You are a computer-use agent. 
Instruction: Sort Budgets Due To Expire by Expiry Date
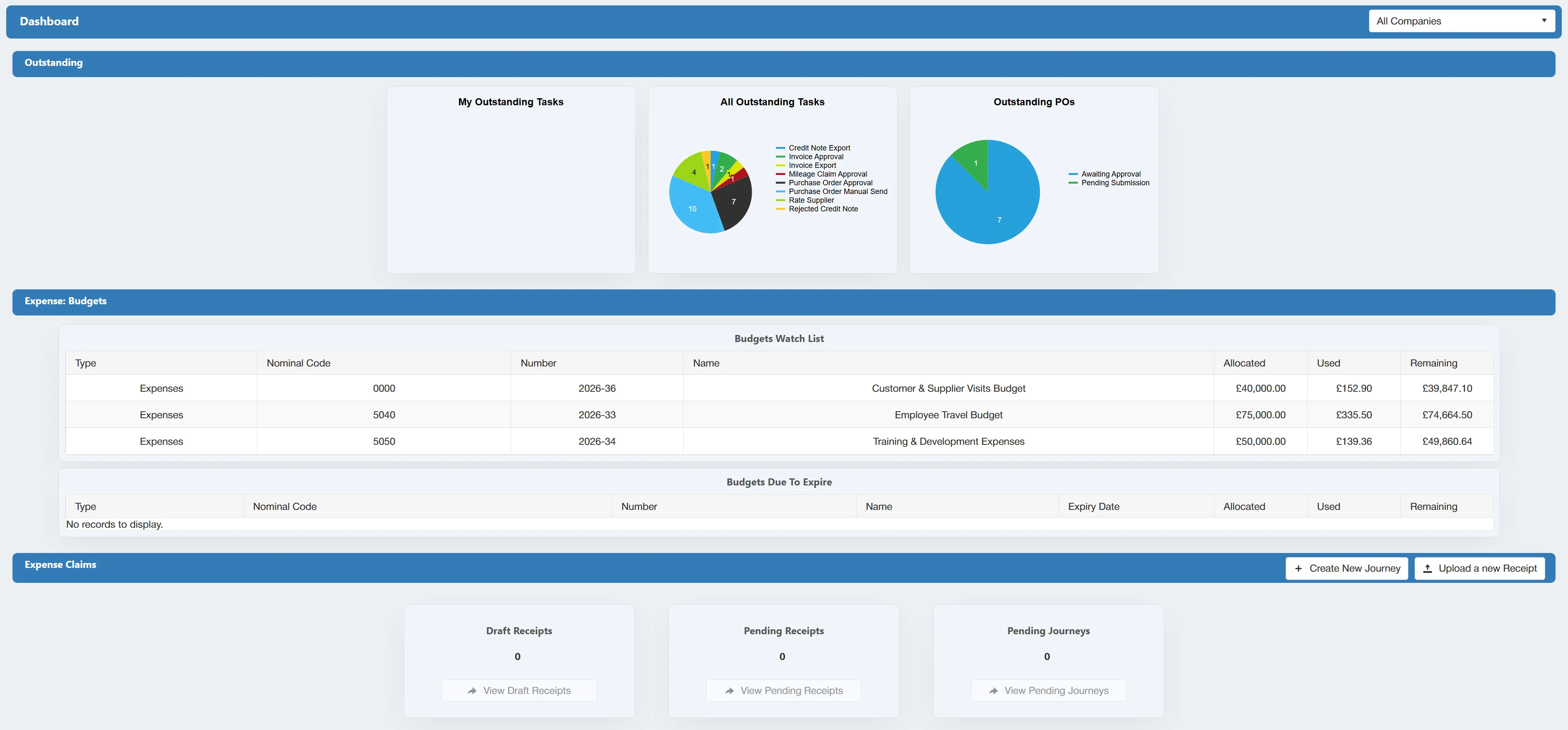(x=1136, y=507)
